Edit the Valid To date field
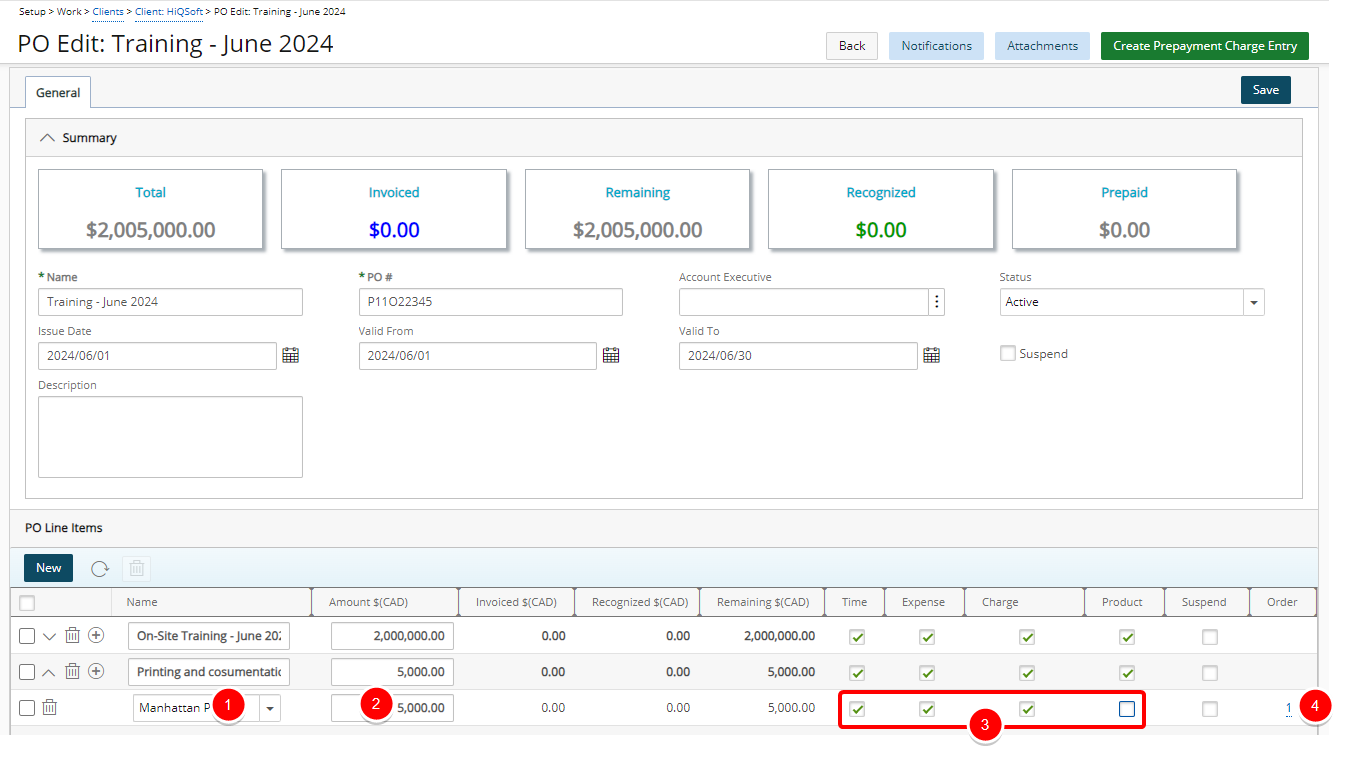Viewport: 1345px width, 758px height. 798,356
